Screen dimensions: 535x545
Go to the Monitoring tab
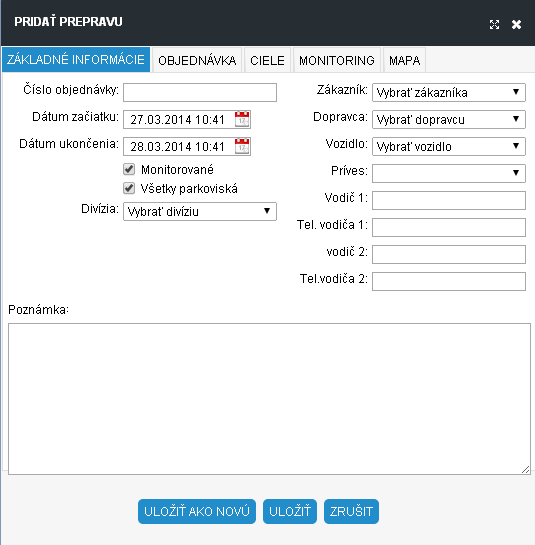(x=337, y=60)
